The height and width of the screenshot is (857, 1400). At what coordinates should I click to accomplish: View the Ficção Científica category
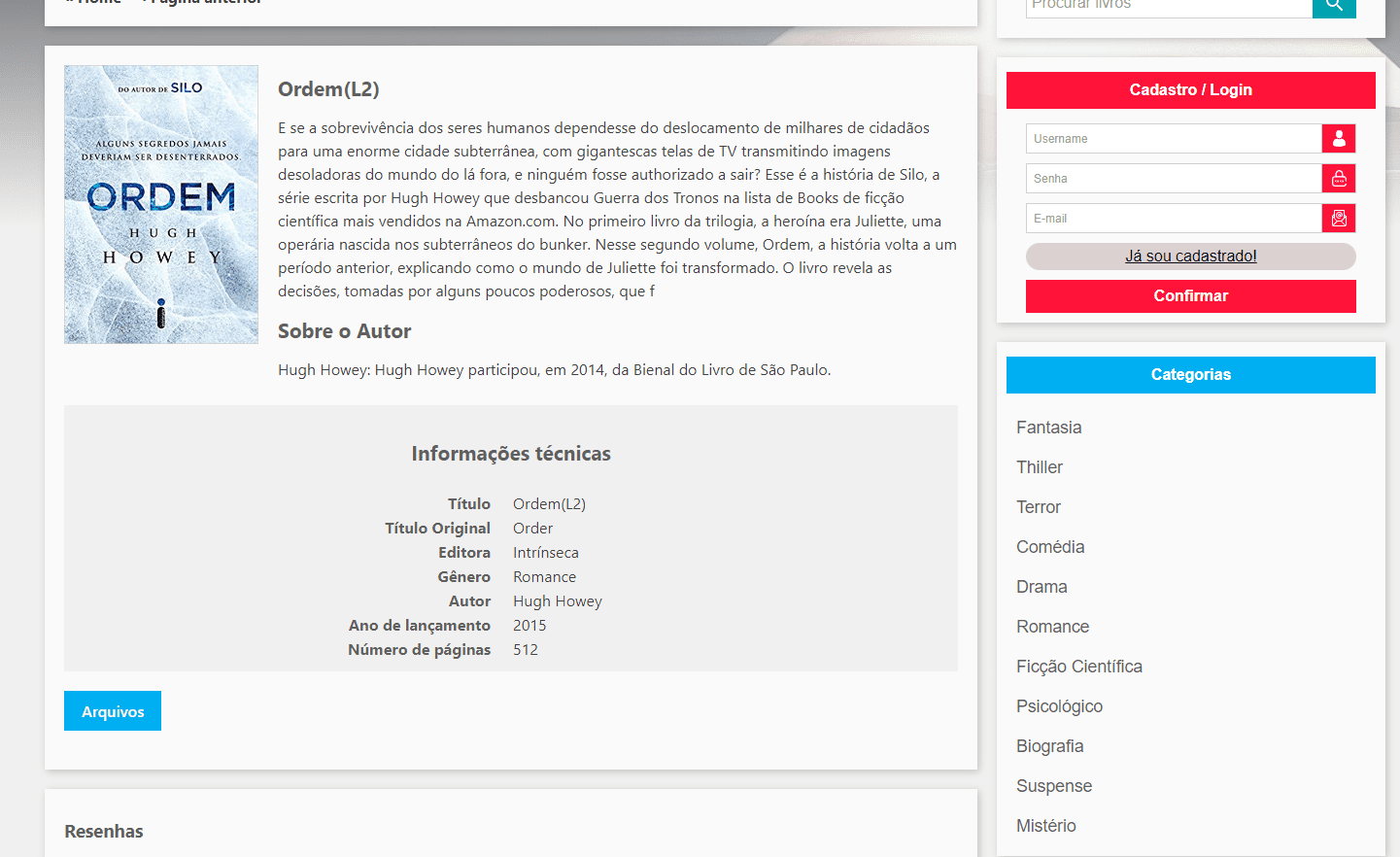pyautogui.click(x=1078, y=667)
